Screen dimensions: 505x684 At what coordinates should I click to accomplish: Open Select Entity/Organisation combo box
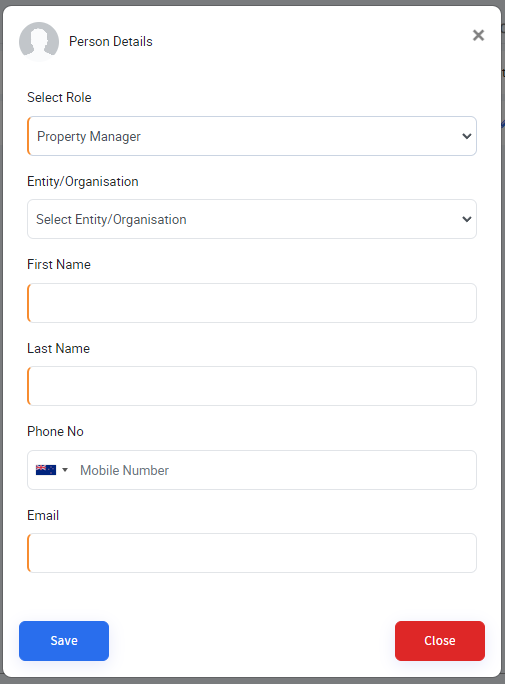(x=252, y=219)
